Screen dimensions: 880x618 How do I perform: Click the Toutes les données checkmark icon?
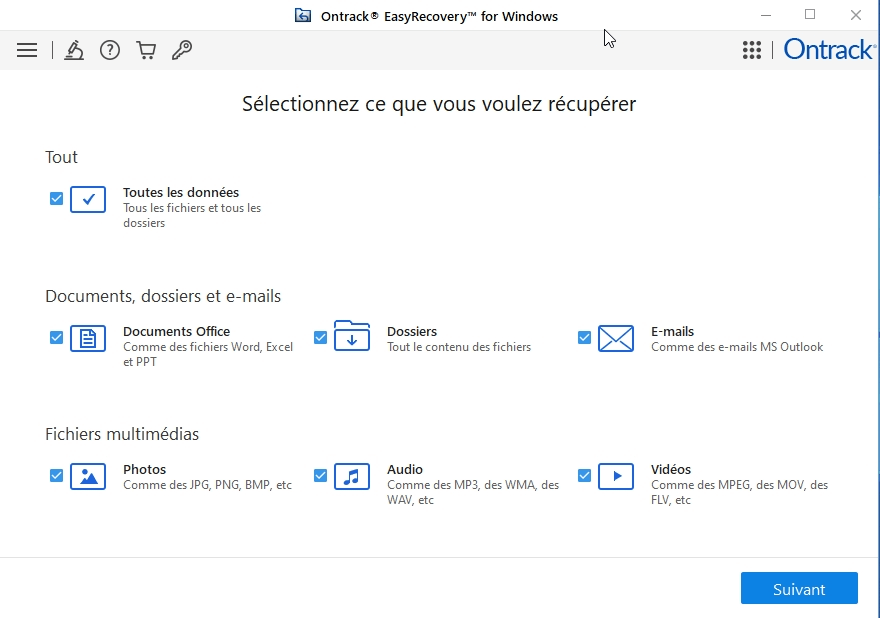88,199
